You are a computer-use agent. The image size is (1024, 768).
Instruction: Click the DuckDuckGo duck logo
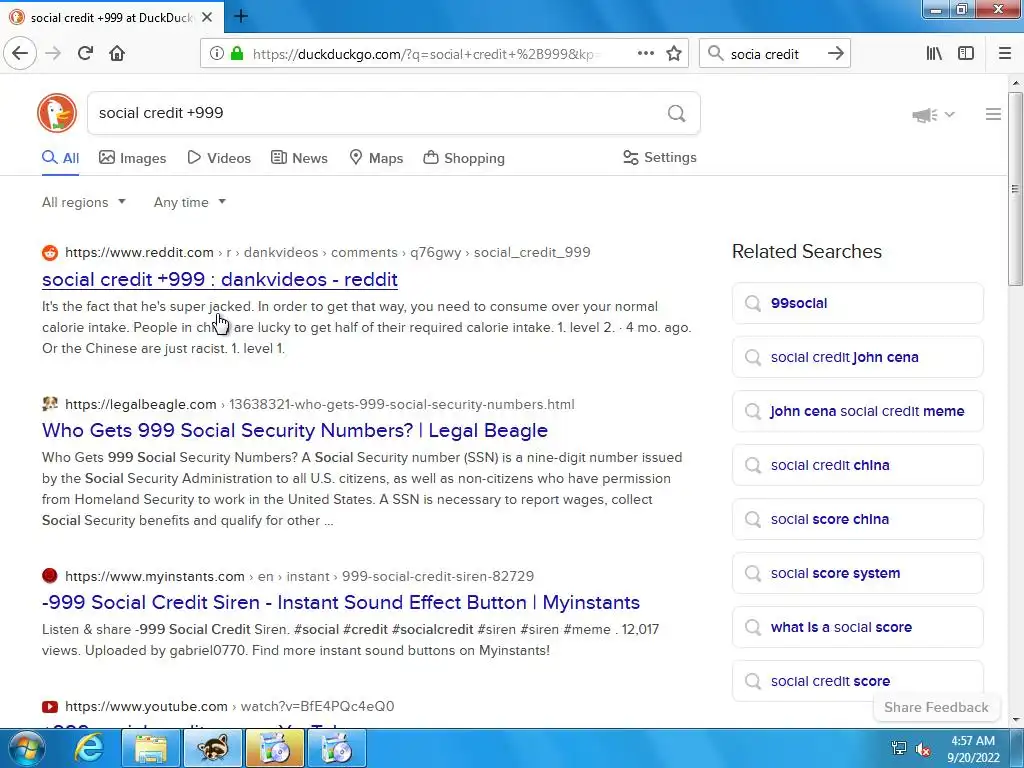click(57, 113)
